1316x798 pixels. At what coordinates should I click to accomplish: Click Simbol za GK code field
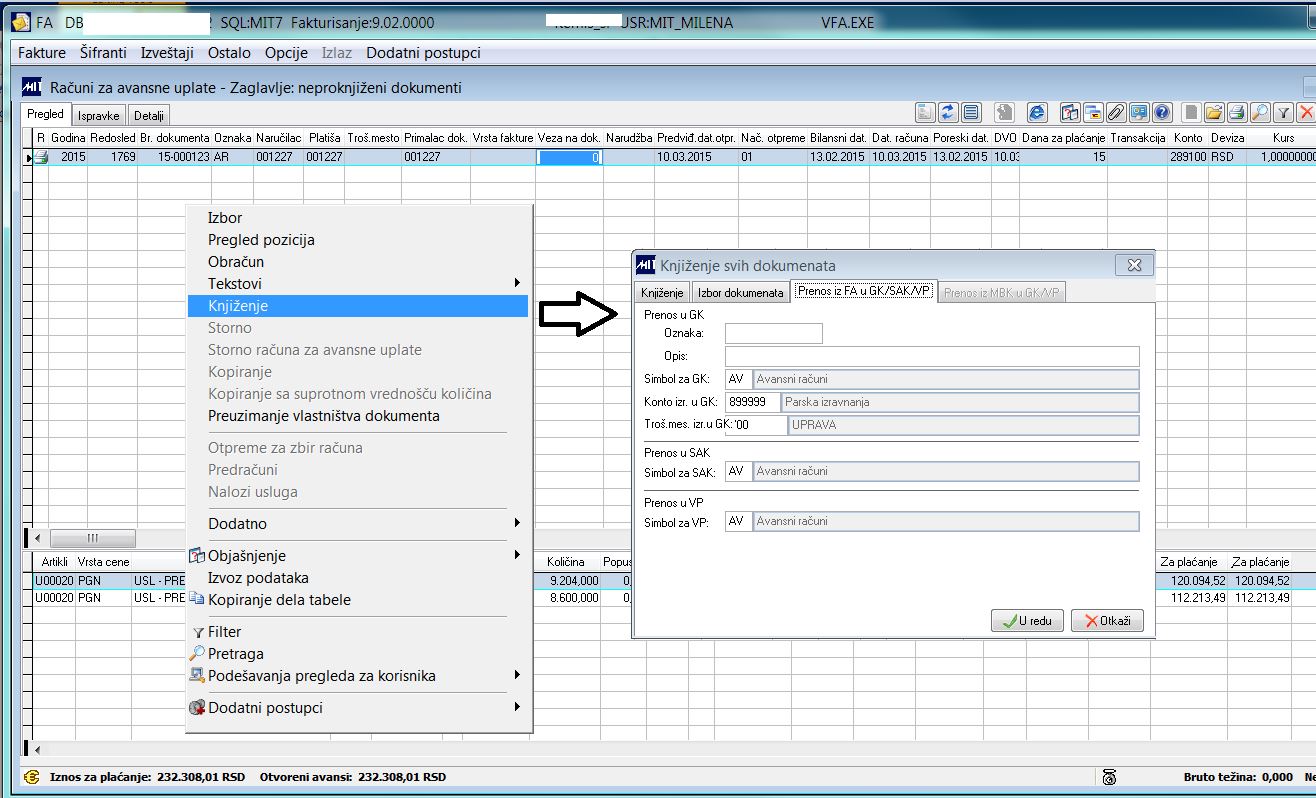click(x=738, y=379)
